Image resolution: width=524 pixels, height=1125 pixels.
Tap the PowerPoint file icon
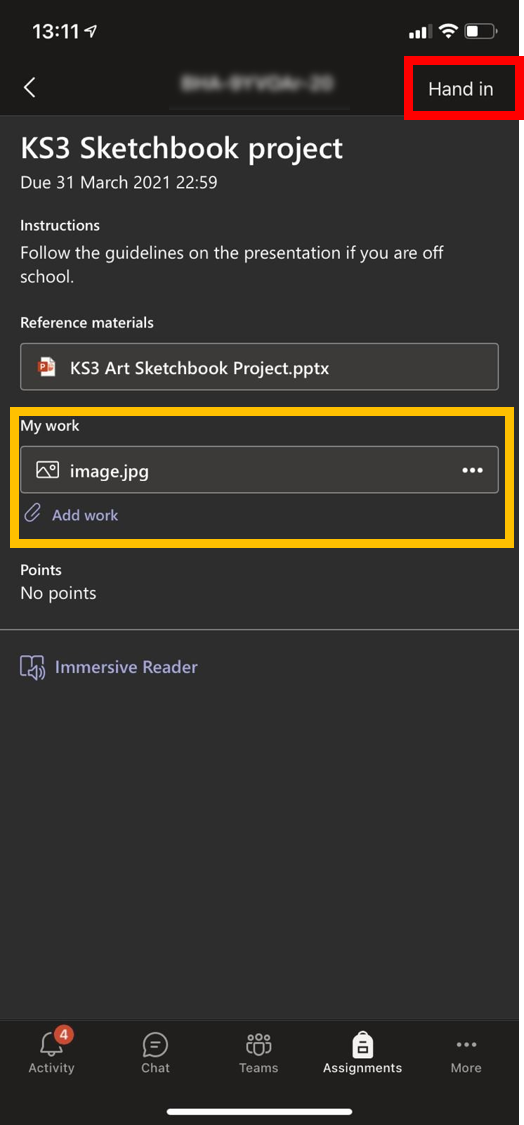pyautogui.click(x=47, y=367)
